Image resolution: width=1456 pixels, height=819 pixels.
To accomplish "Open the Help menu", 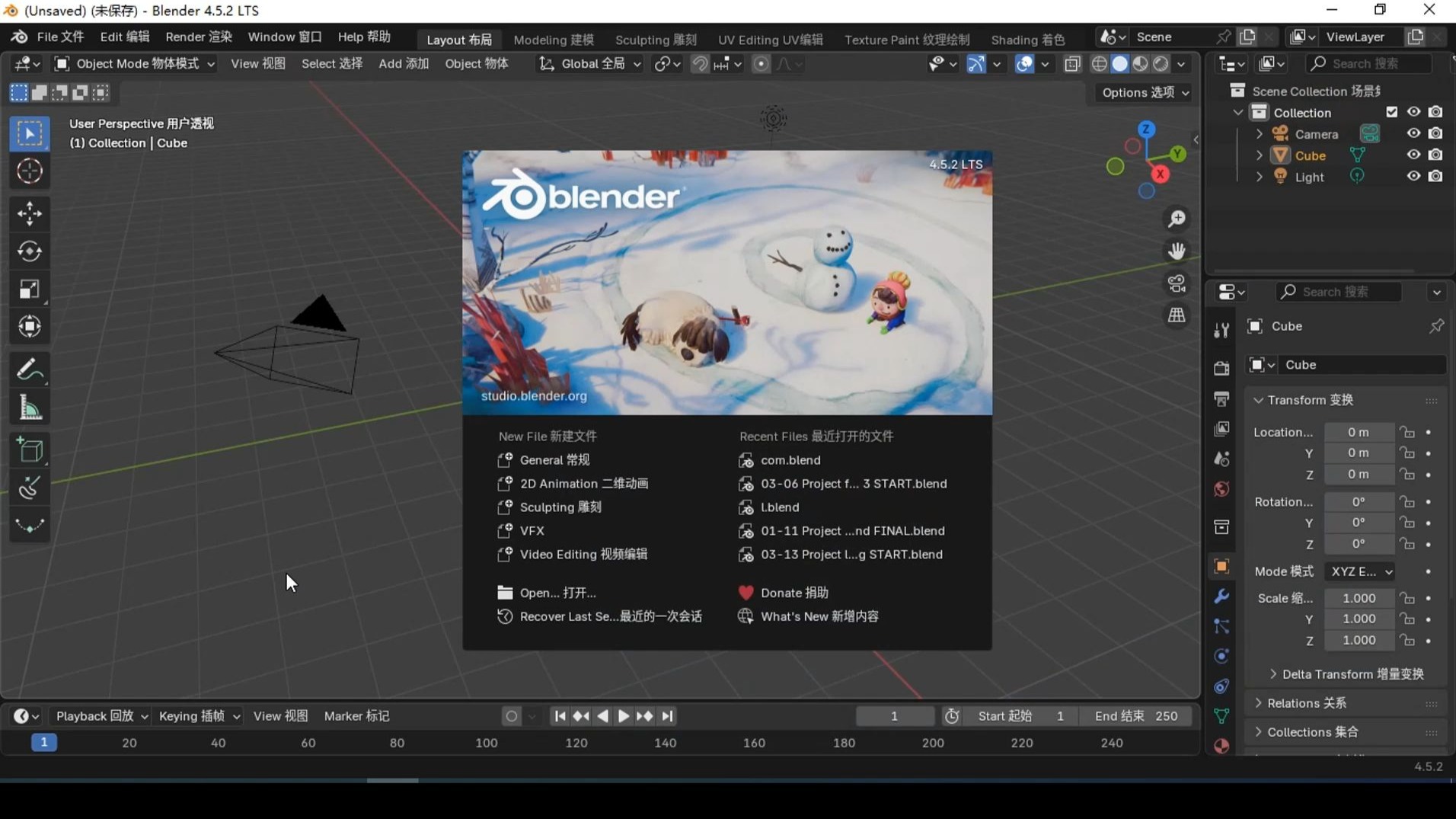I will (363, 37).
